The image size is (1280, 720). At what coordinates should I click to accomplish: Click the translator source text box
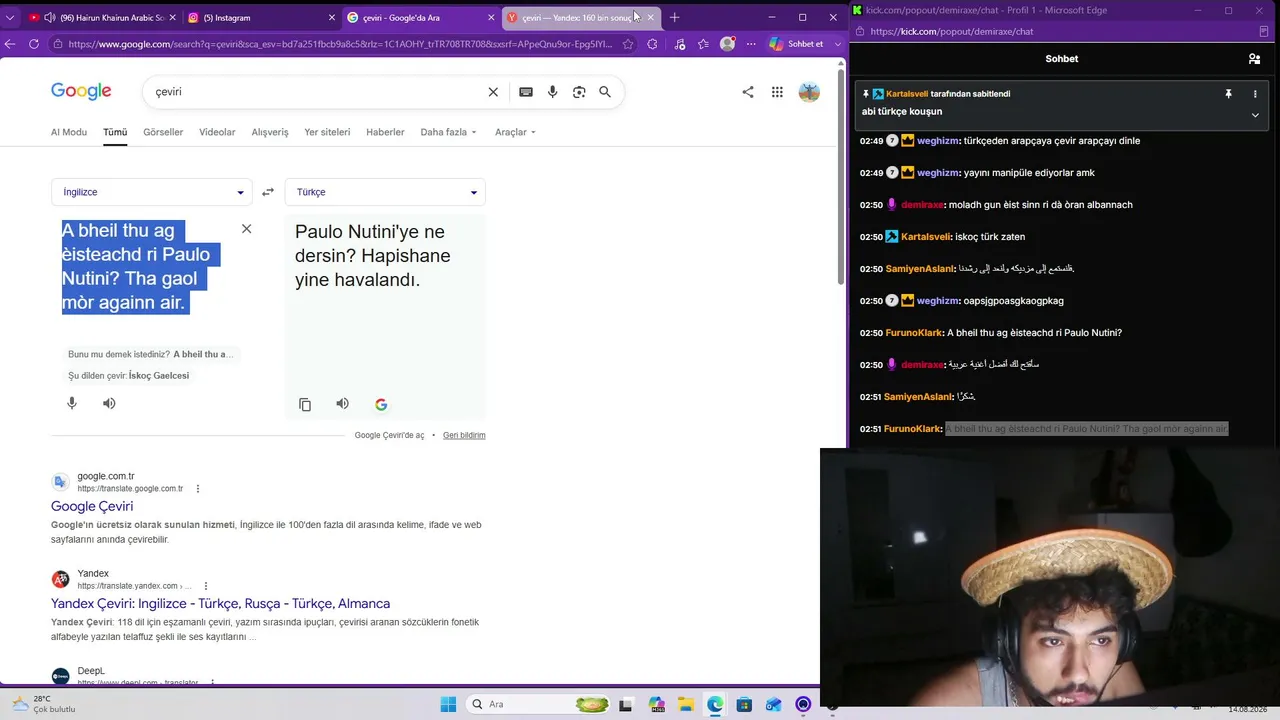tap(140, 266)
